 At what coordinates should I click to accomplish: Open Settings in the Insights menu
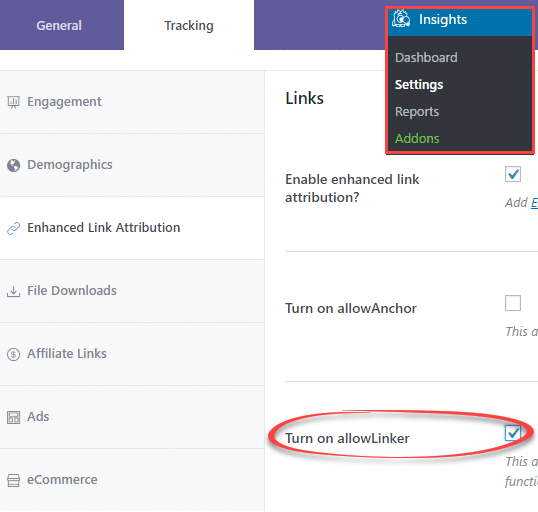pyautogui.click(x=419, y=84)
